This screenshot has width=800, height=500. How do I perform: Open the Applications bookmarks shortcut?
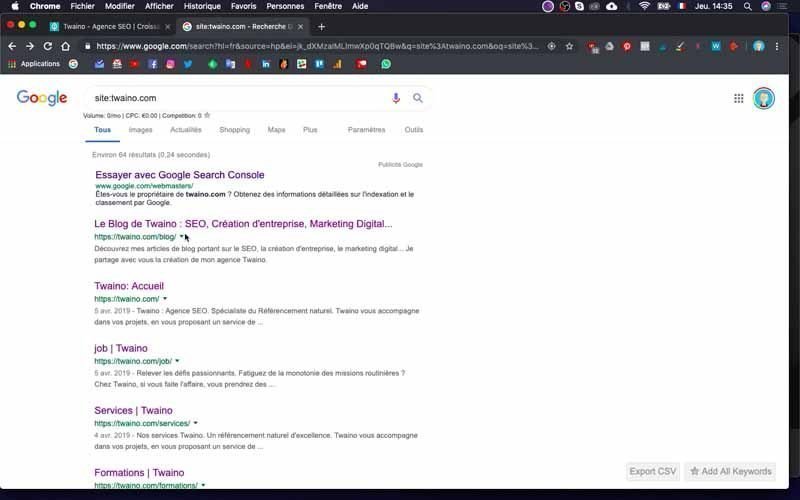(x=34, y=64)
